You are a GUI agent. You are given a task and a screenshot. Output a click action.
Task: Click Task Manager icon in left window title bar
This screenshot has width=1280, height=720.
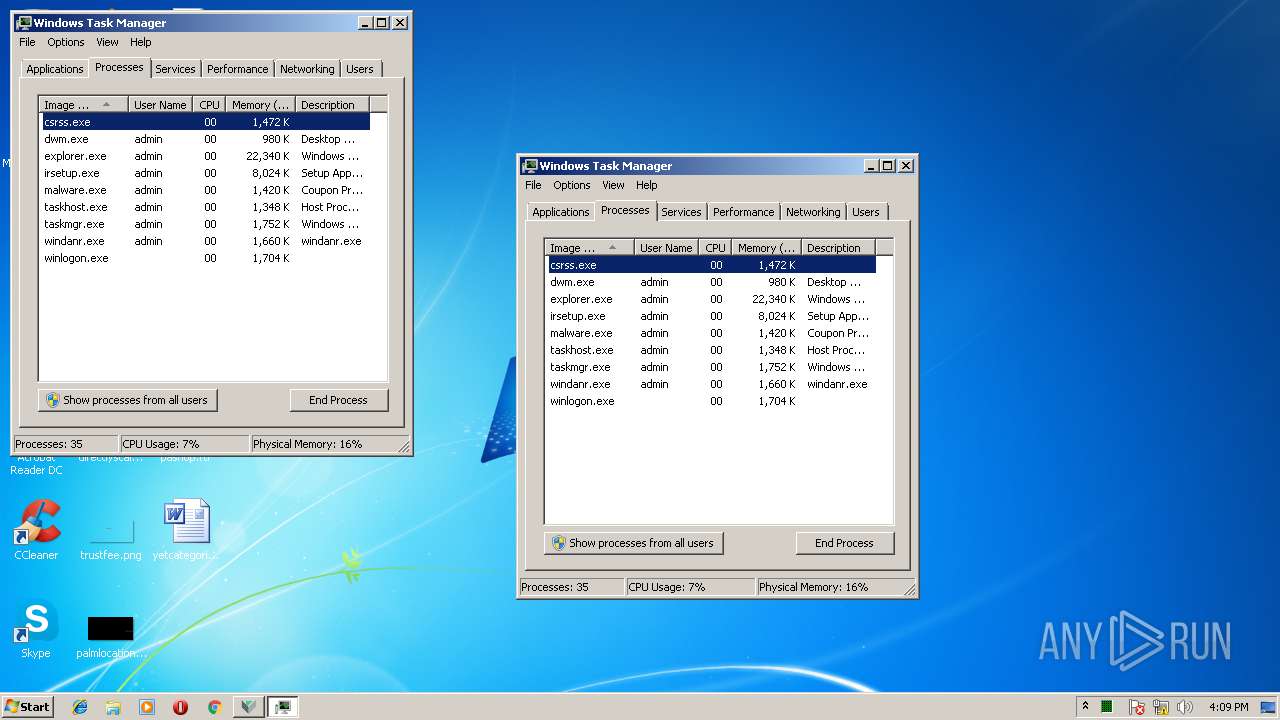point(24,23)
